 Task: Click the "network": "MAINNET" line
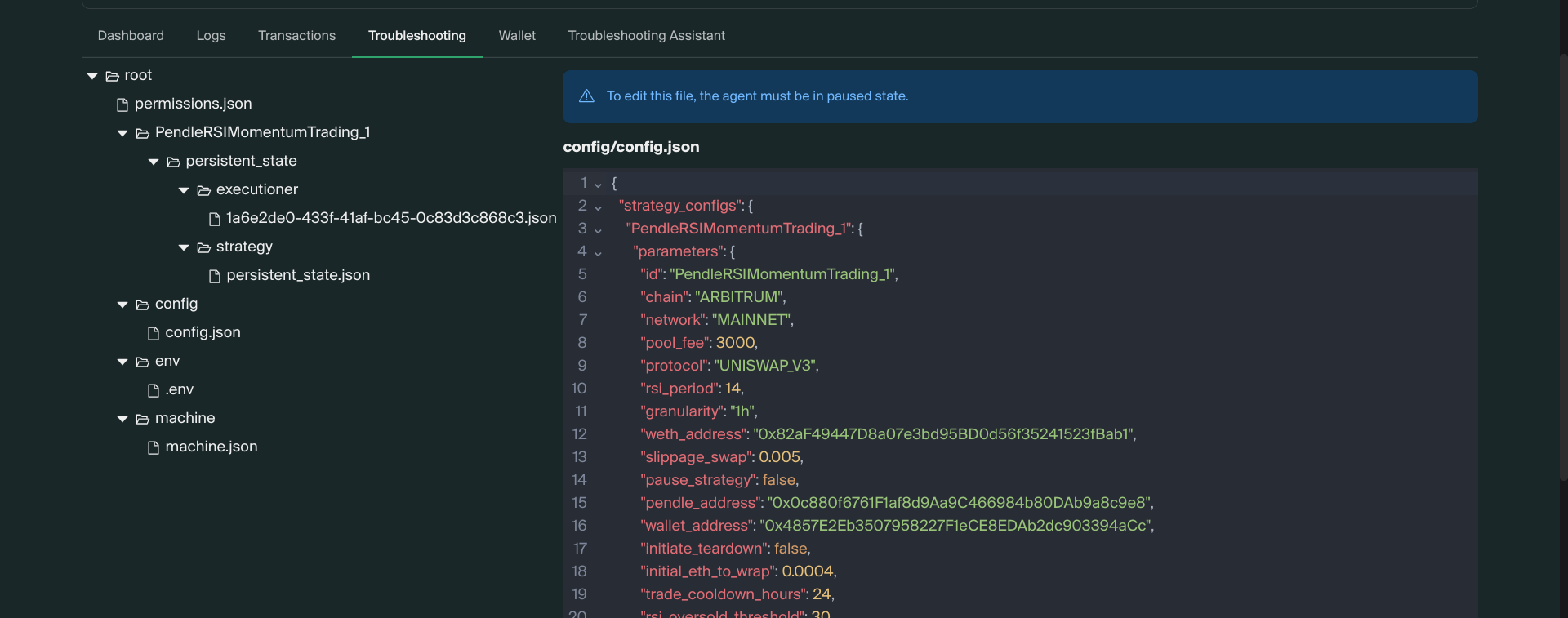coord(717,320)
